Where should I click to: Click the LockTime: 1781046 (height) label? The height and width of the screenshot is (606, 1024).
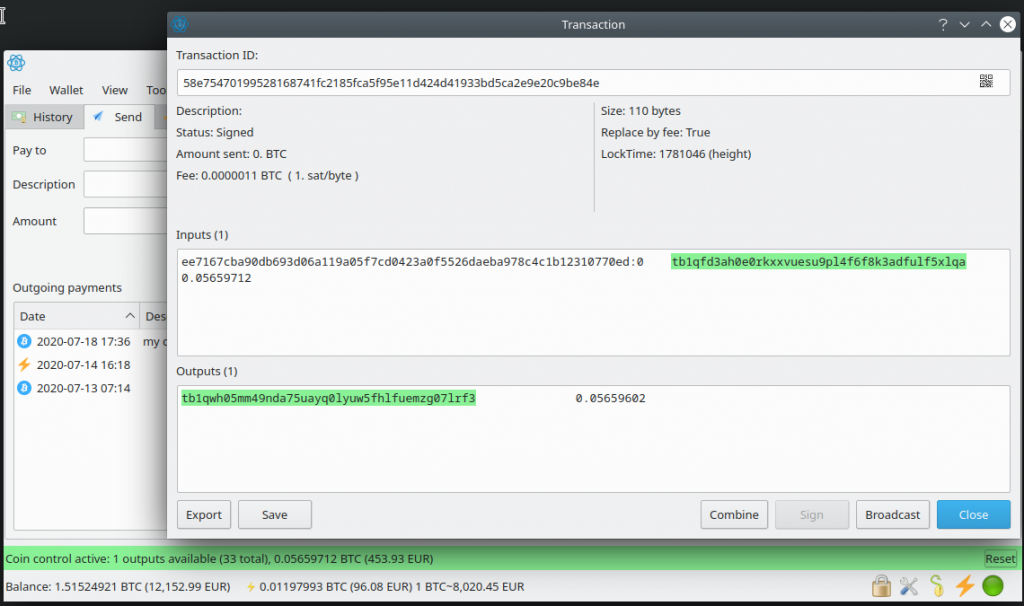pyautogui.click(x=676, y=154)
